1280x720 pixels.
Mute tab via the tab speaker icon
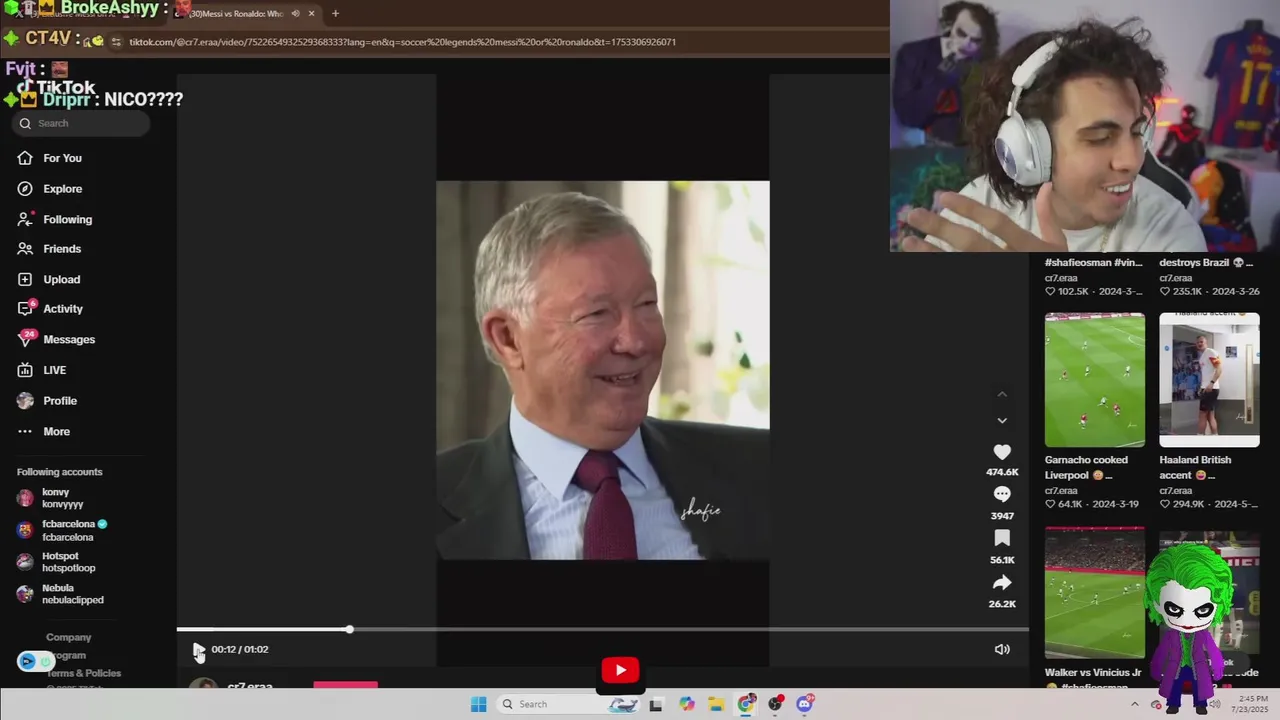coord(295,13)
